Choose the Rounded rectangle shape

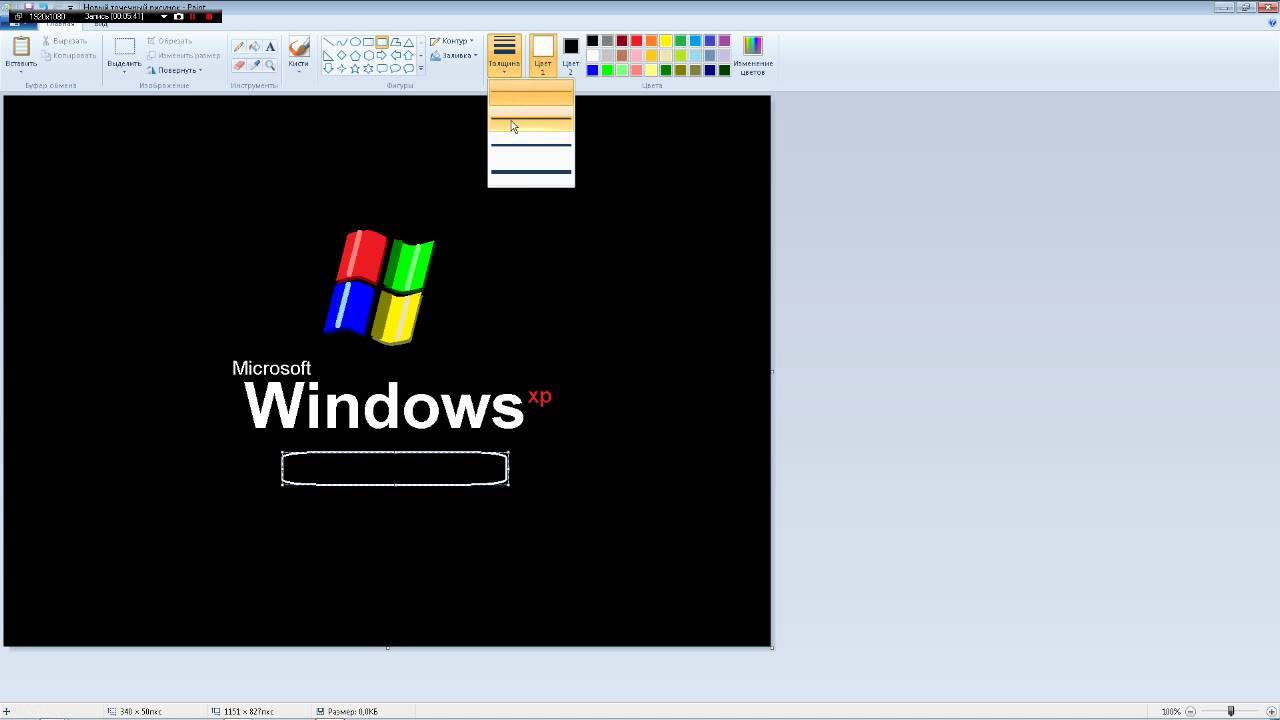(382, 41)
